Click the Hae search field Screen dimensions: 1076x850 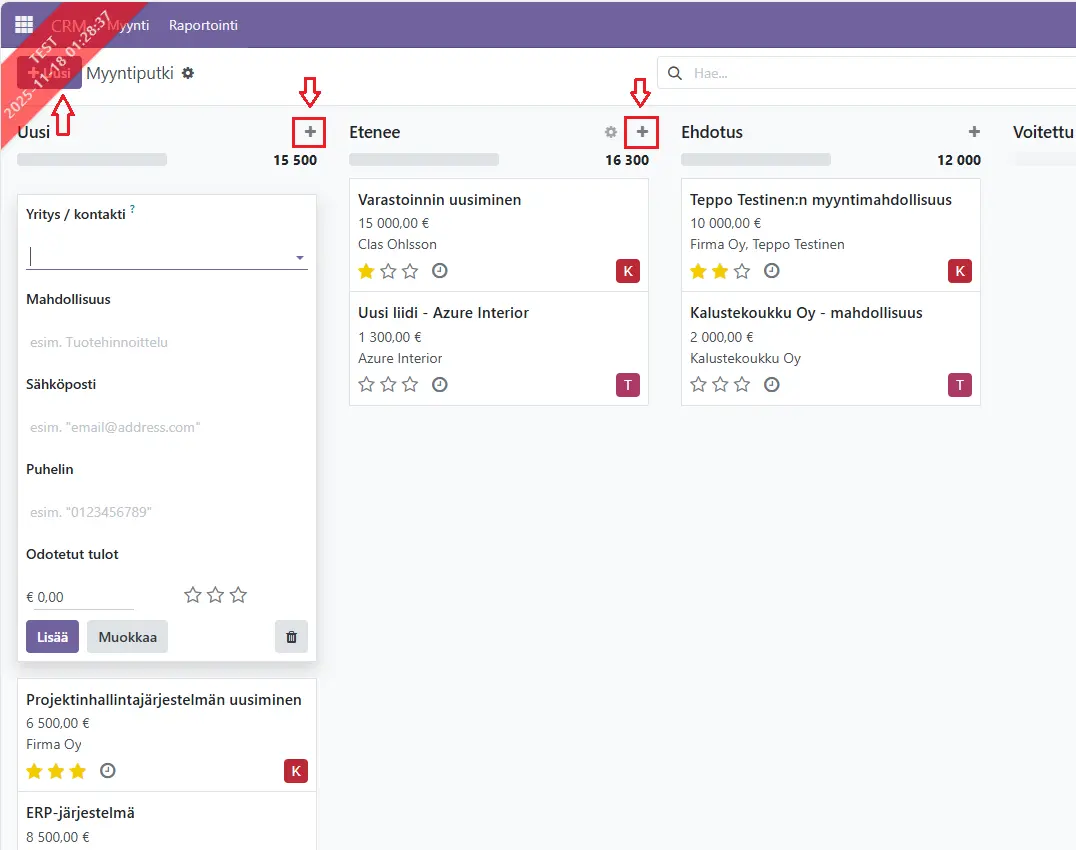coord(870,73)
